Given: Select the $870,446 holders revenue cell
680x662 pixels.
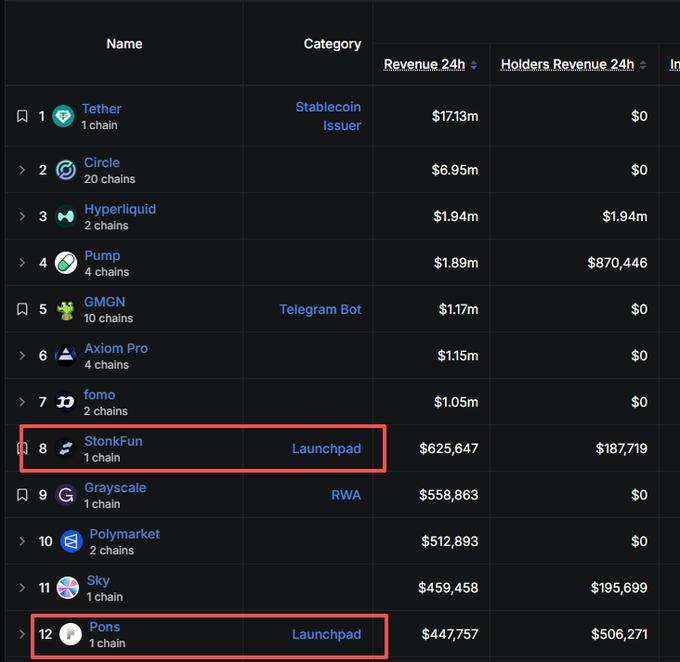Looking at the screenshot, I should point(617,263).
